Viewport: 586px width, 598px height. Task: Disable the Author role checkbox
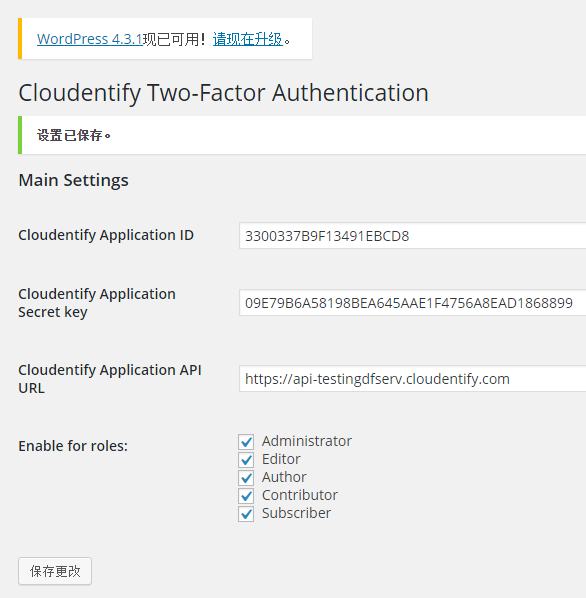246,477
